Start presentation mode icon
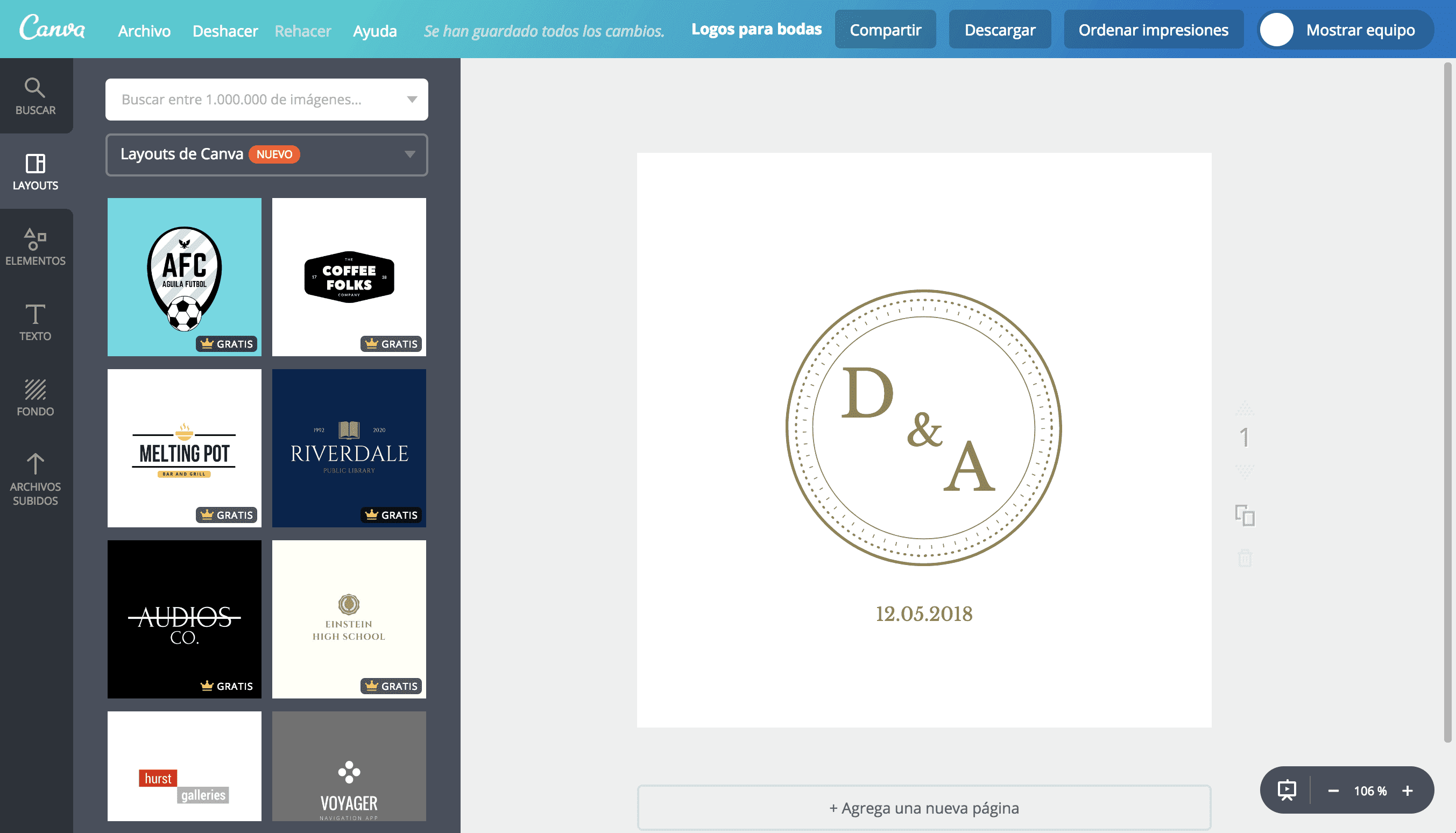 coord(1286,790)
